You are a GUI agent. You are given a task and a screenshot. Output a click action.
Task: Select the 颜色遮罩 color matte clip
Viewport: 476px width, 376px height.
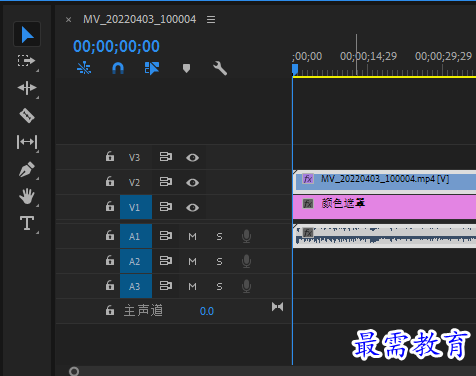384,207
